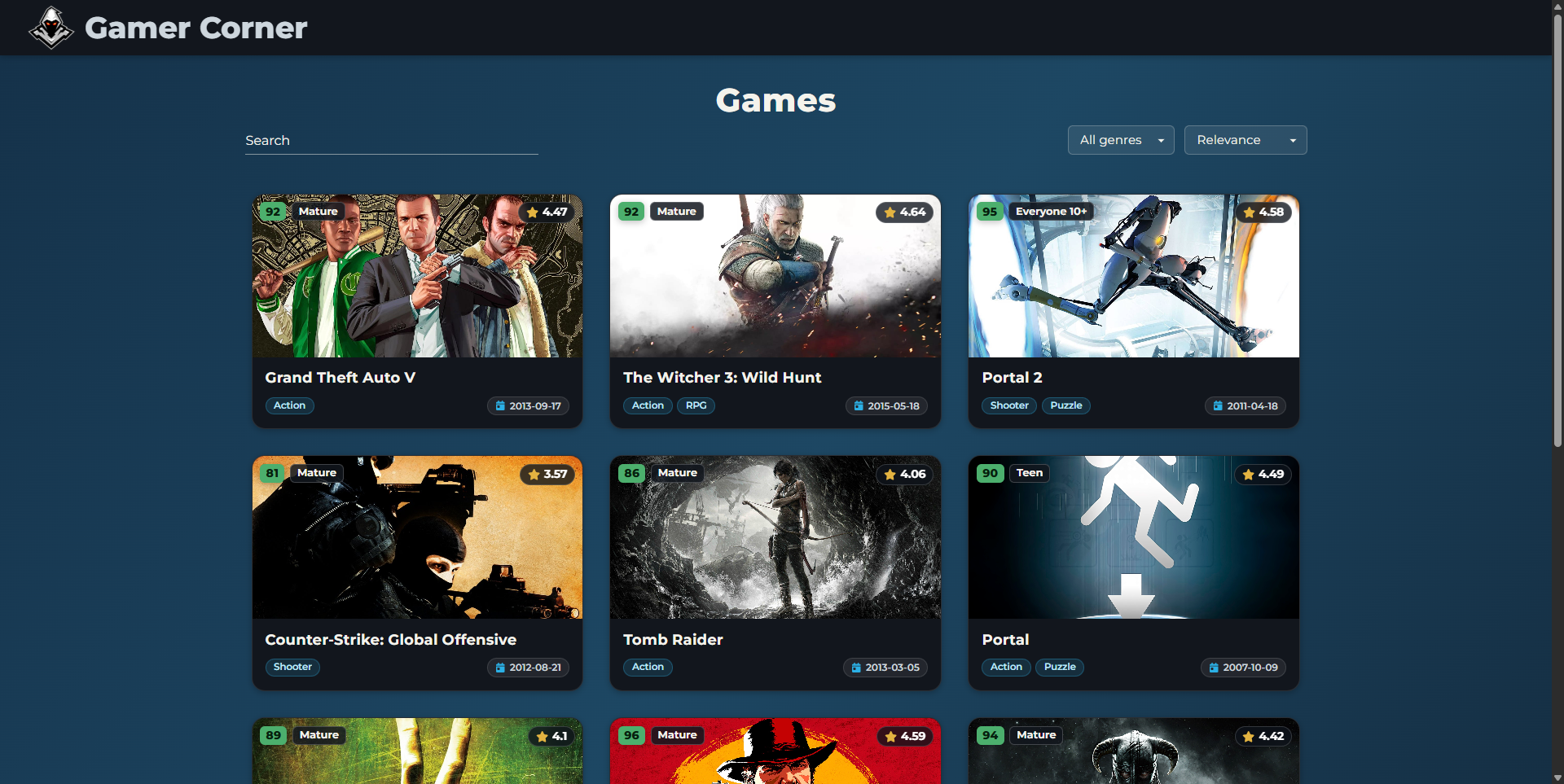Click the 94 score badge on the bottom row
The width and height of the screenshot is (1564, 784).
click(990, 735)
